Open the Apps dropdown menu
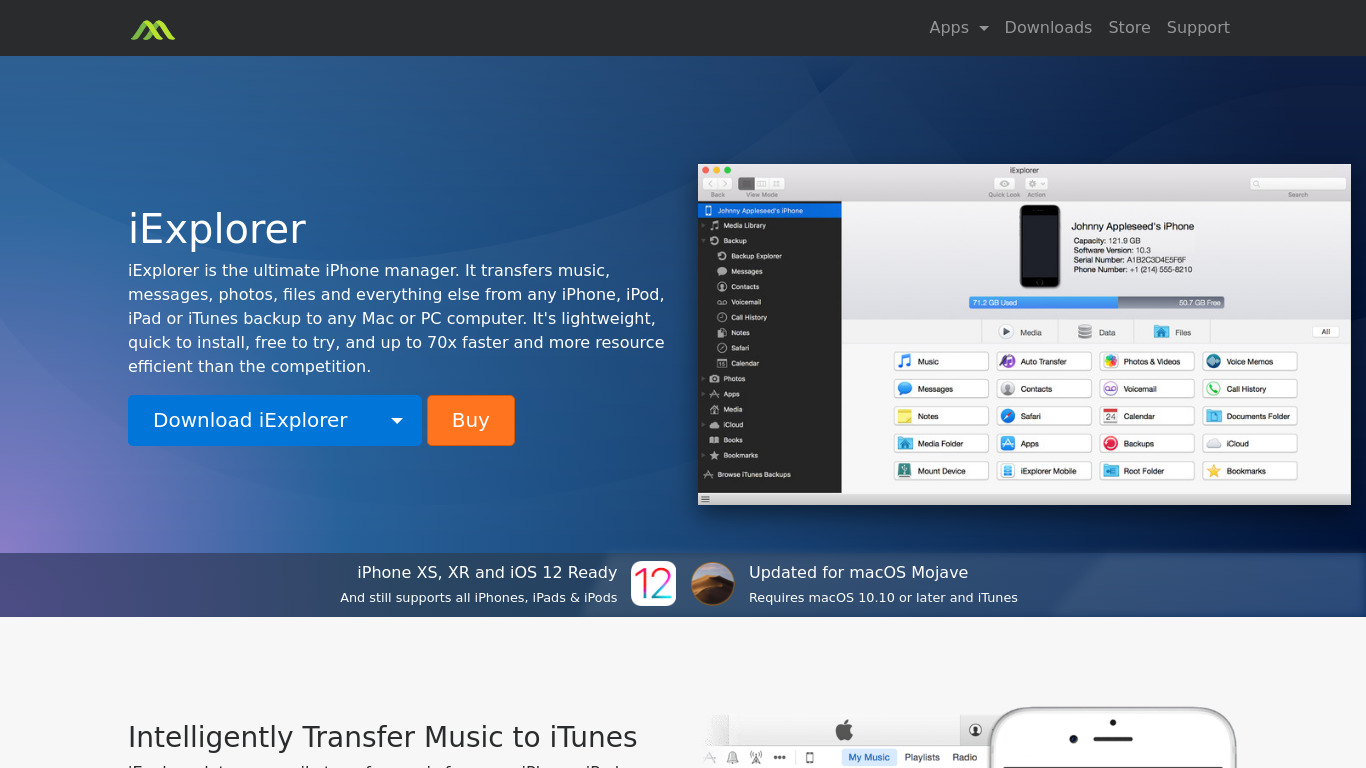The image size is (1366, 768). click(x=958, y=28)
